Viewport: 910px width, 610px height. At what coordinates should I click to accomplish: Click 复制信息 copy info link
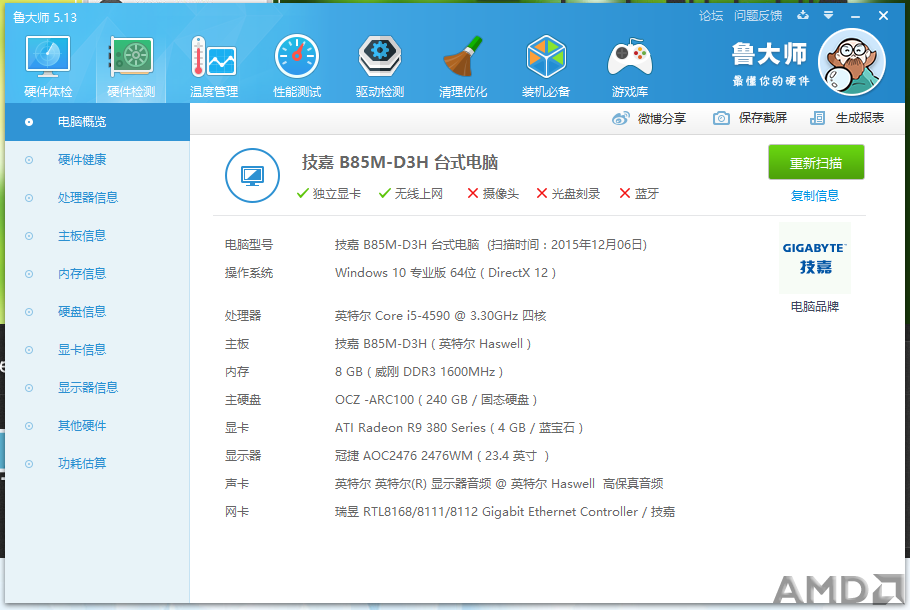point(815,196)
